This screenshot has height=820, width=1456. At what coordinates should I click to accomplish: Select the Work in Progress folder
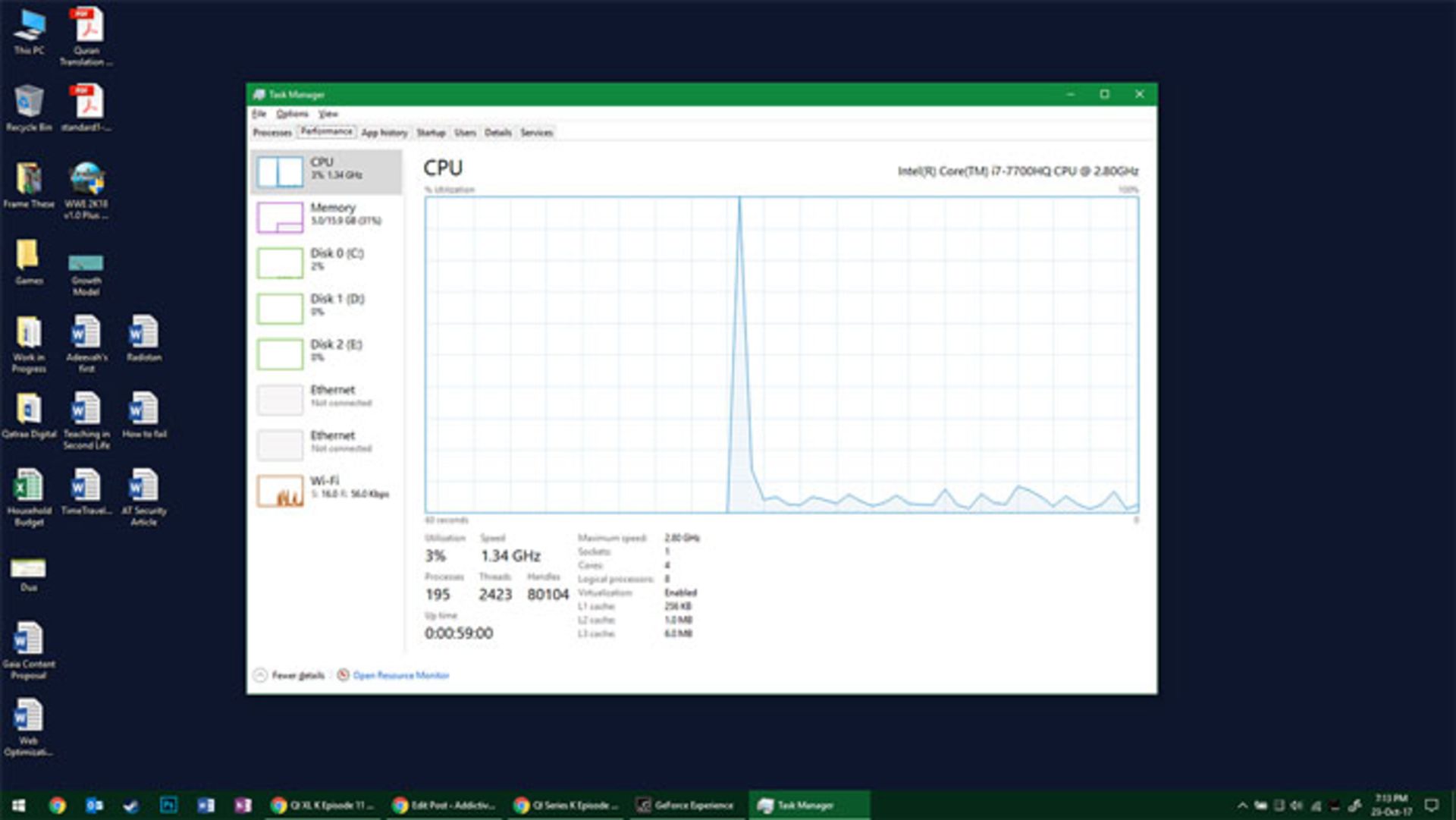click(29, 344)
